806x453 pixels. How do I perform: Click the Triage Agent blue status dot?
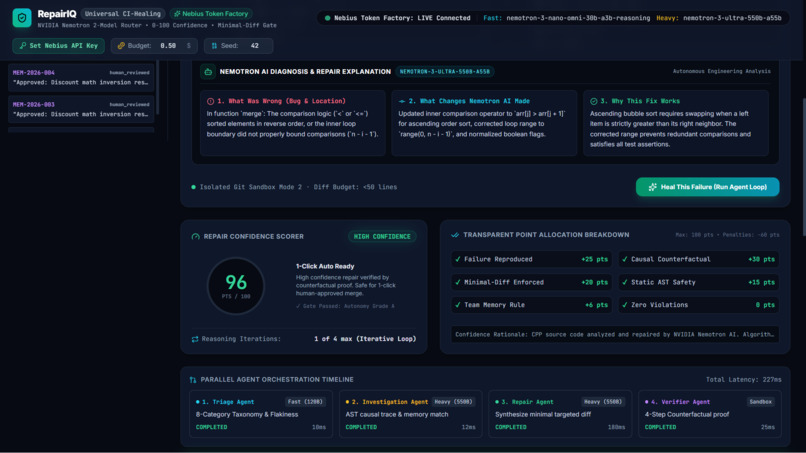[197, 402]
